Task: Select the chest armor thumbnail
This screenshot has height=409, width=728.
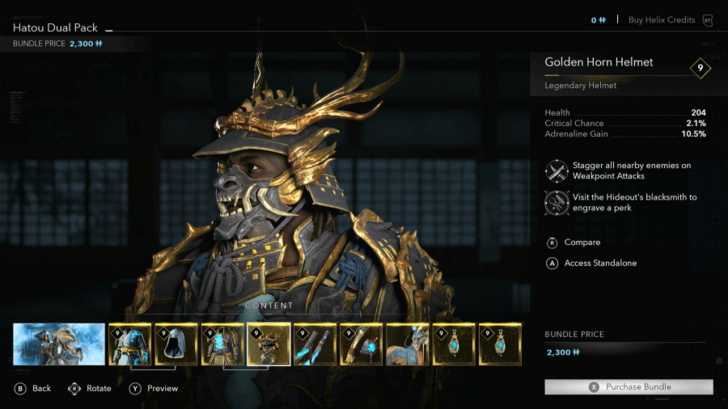Action: [222, 344]
